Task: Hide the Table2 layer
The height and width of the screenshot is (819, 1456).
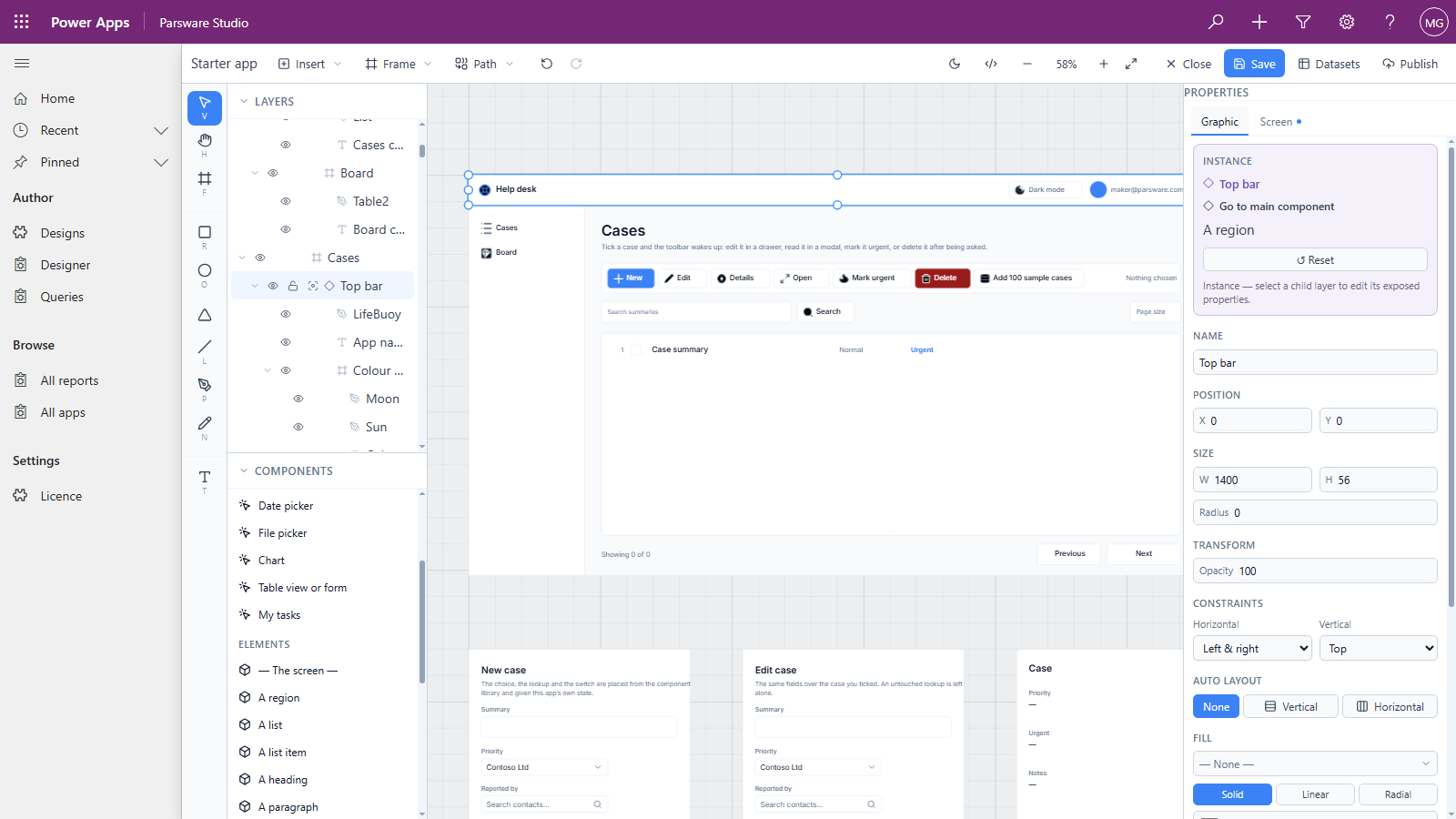Action: [x=286, y=201]
